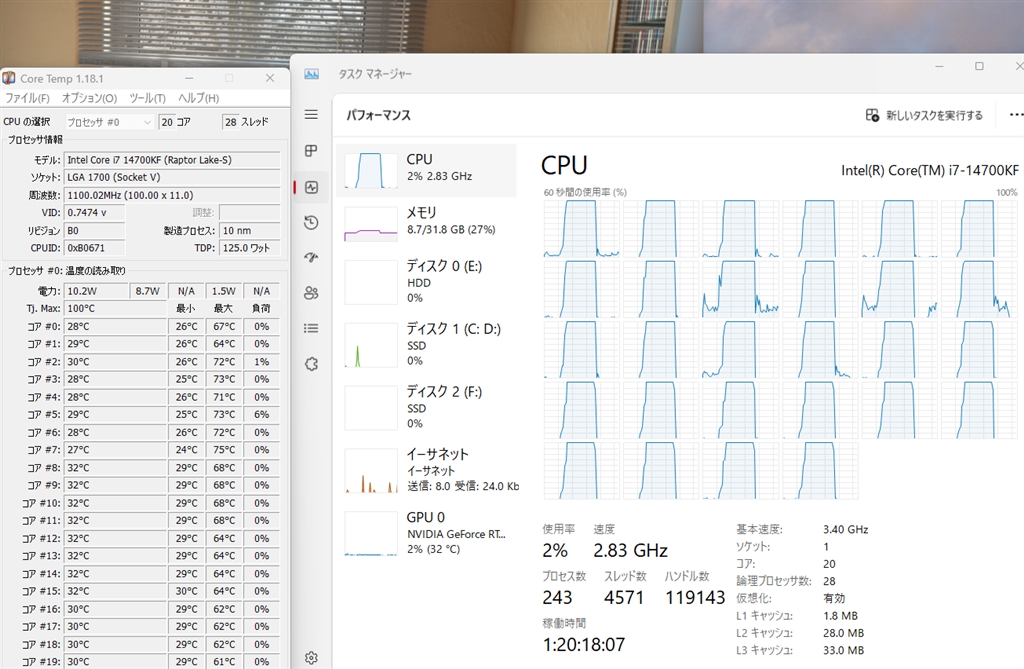Click 1100.02MHz frequency field
Image resolution: width=1024 pixels, height=669 pixels.
(172, 195)
